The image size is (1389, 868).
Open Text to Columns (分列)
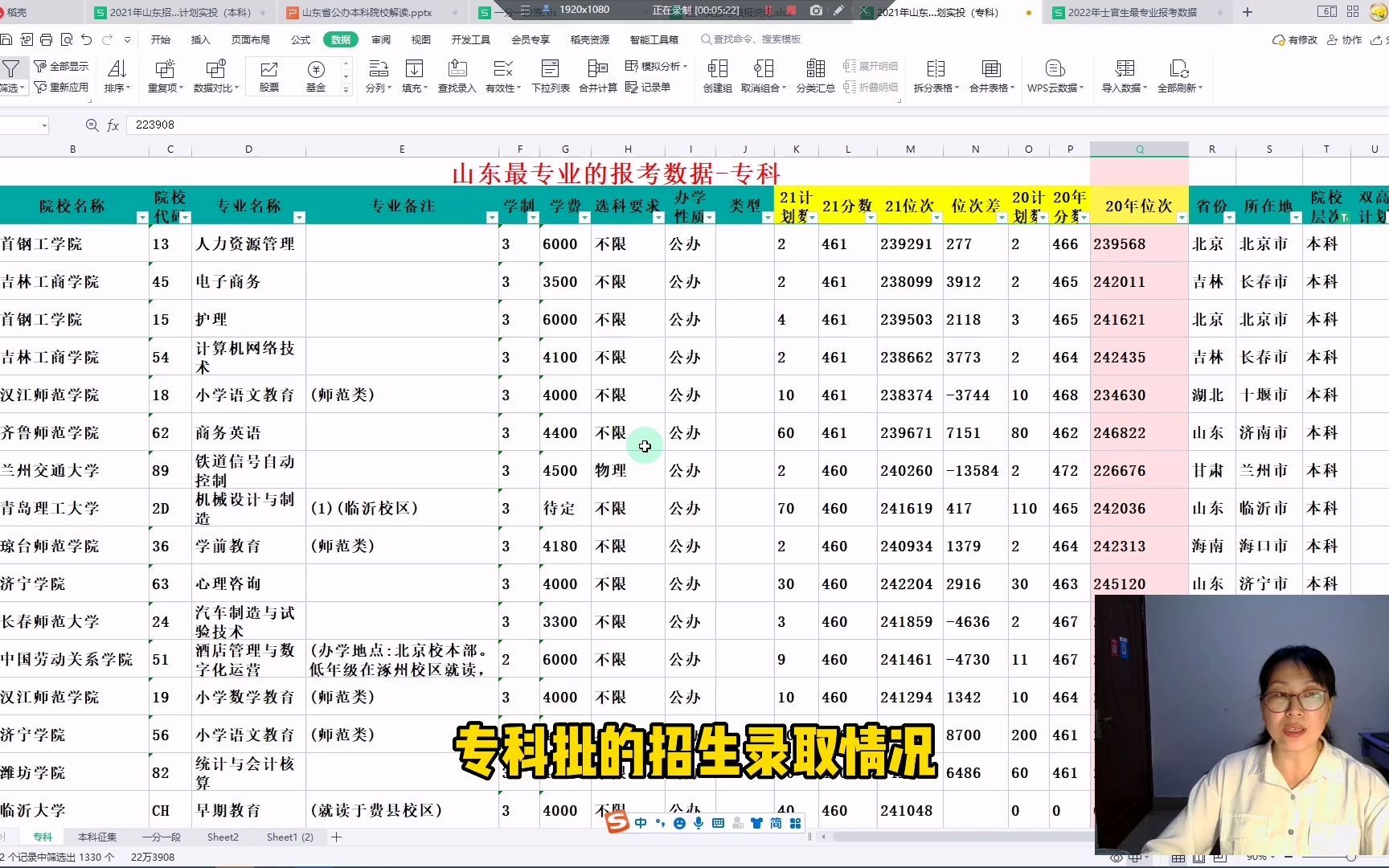point(378,76)
